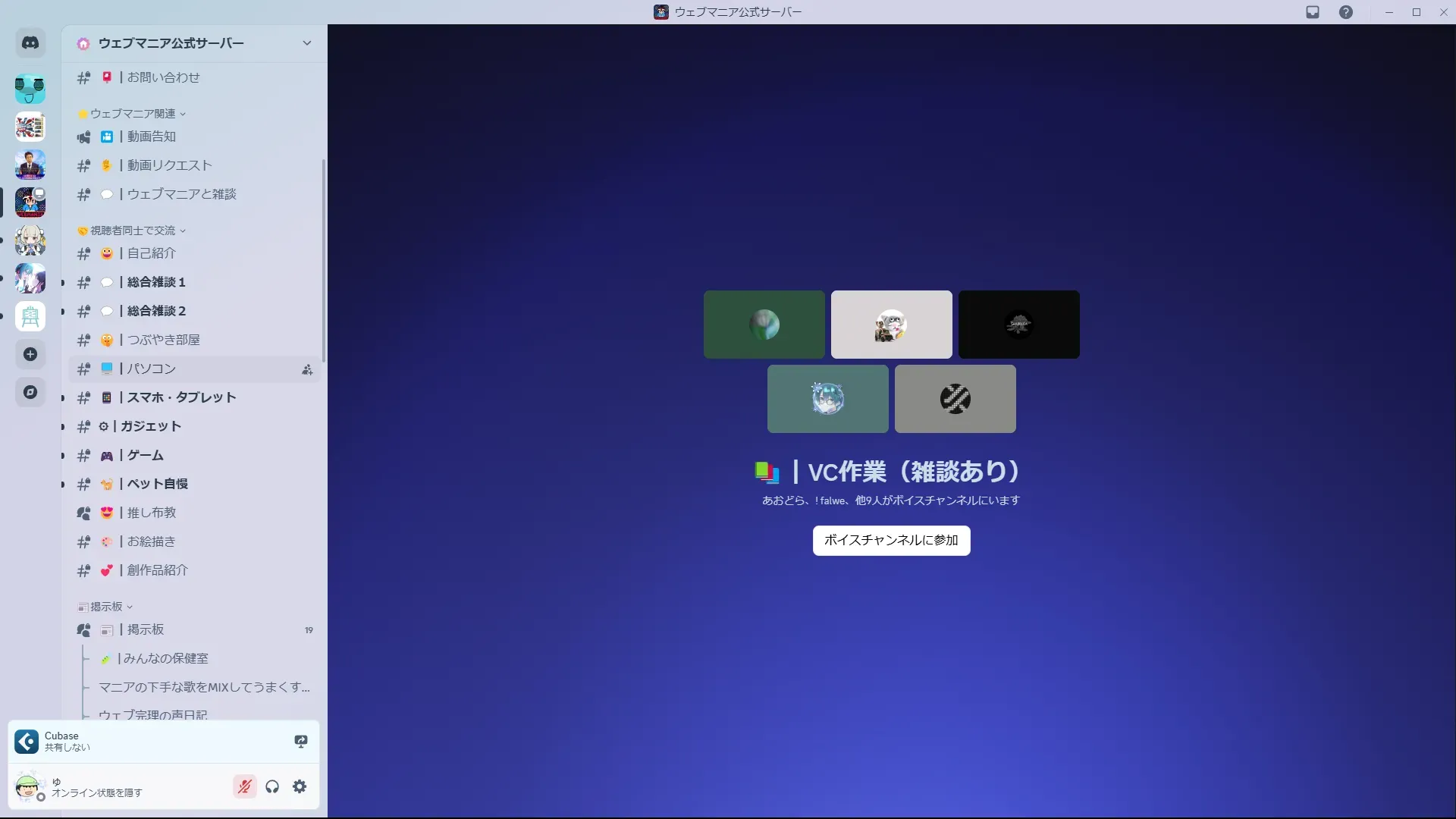Toggle microphone mute button
The image size is (1456, 819).
[x=244, y=786]
